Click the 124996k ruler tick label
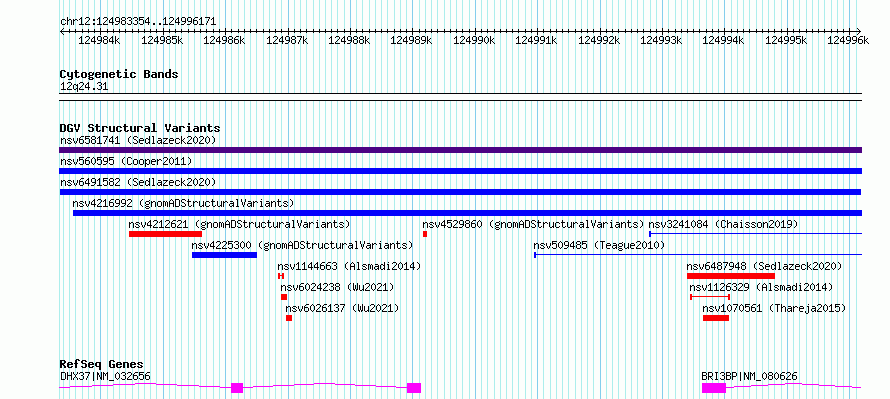Image resolution: width=890 pixels, height=399 pixels. (849, 41)
